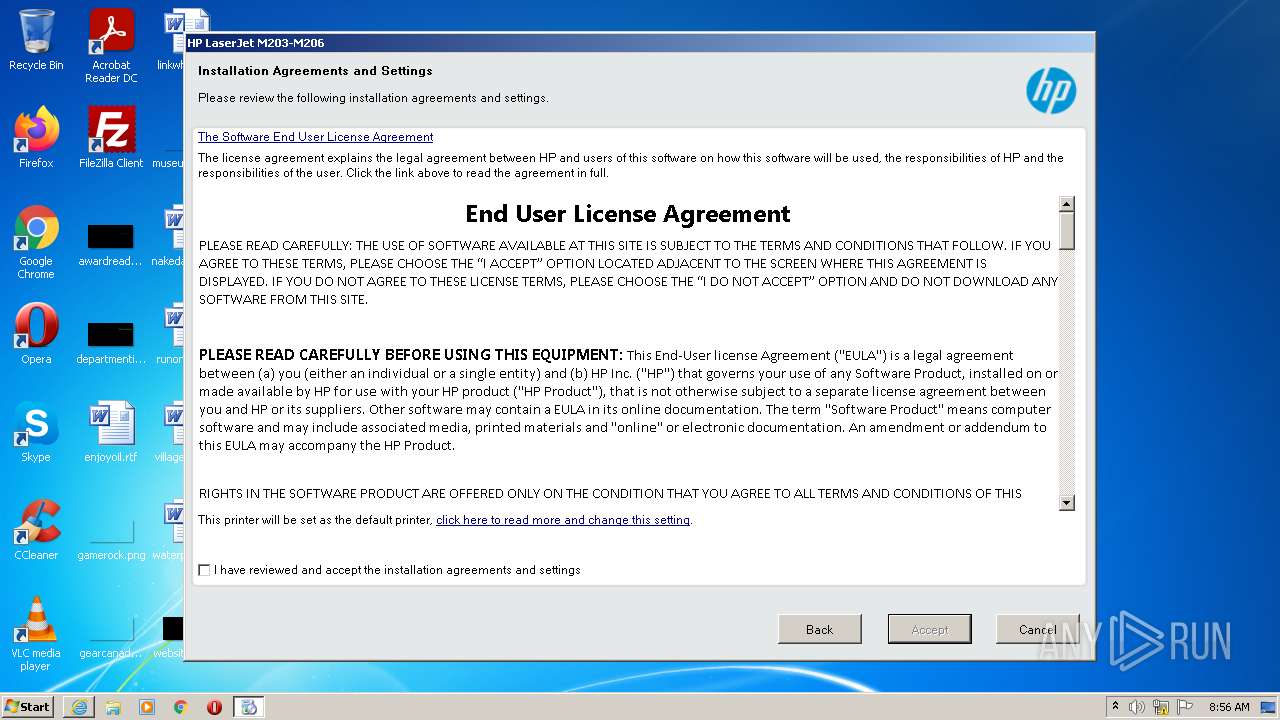Click the Installation Agreements and Settings heading
Screen dimensions: 1280x720
click(x=315, y=71)
